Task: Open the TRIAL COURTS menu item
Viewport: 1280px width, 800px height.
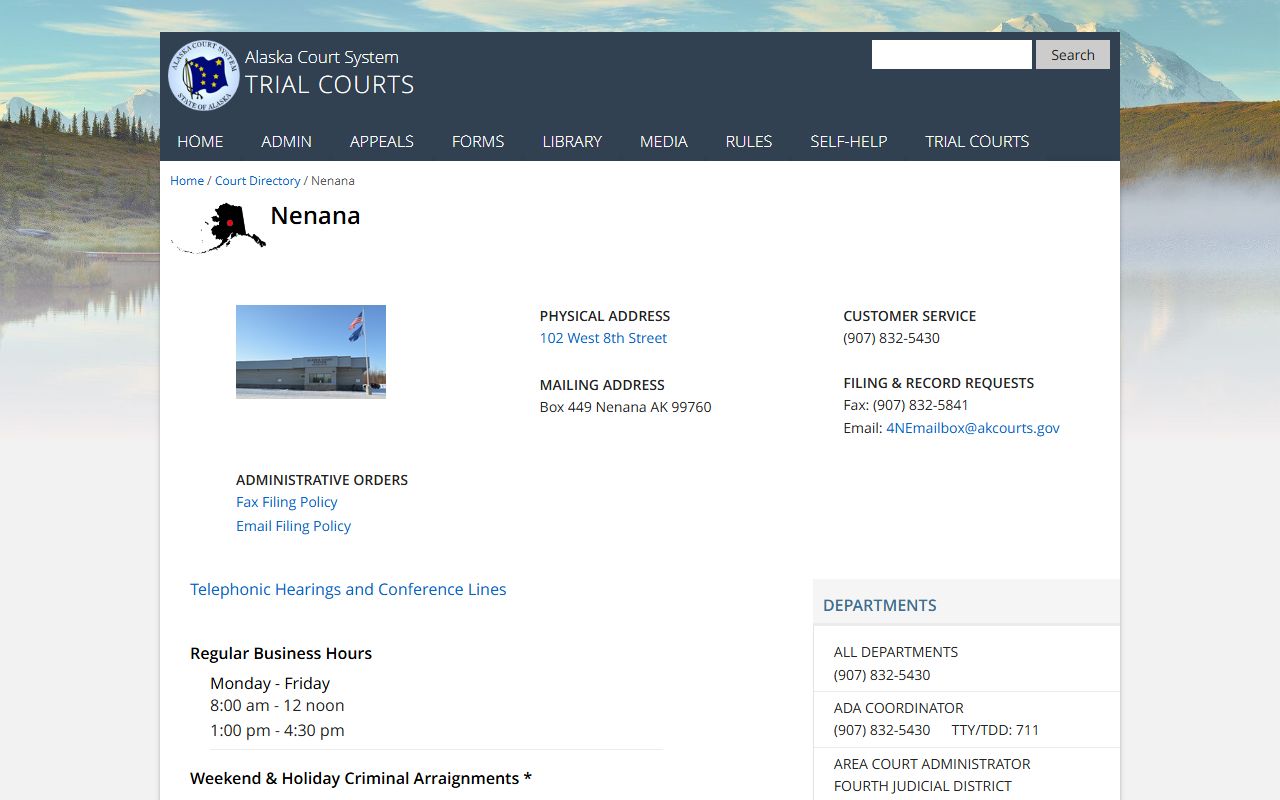Action: (x=977, y=141)
